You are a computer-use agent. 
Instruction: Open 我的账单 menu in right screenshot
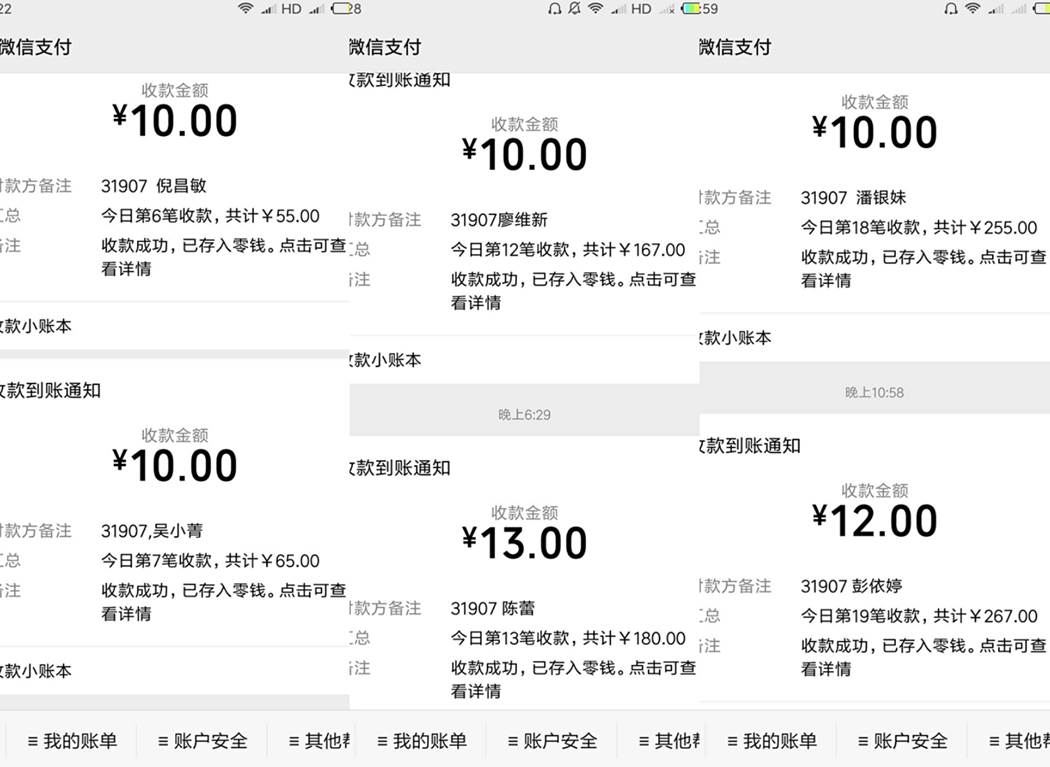tap(771, 741)
